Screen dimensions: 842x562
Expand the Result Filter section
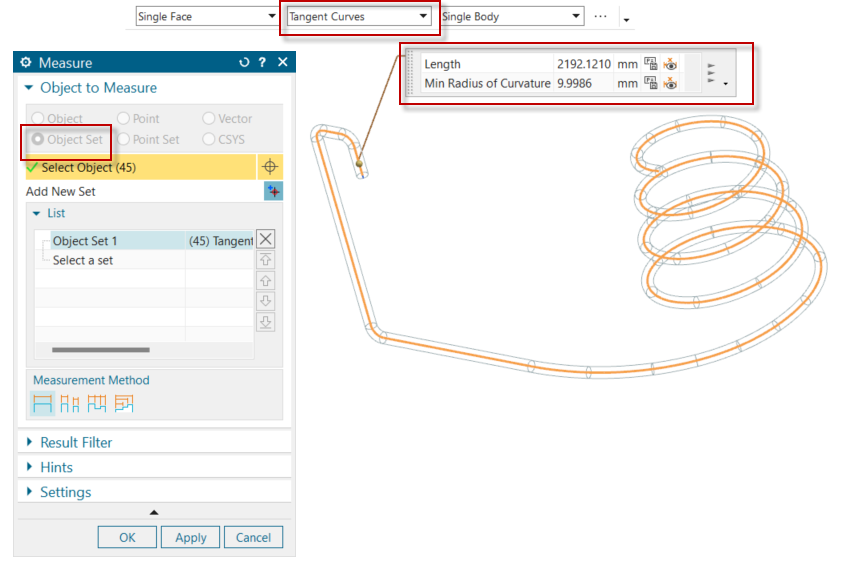pyautogui.click(x=76, y=442)
